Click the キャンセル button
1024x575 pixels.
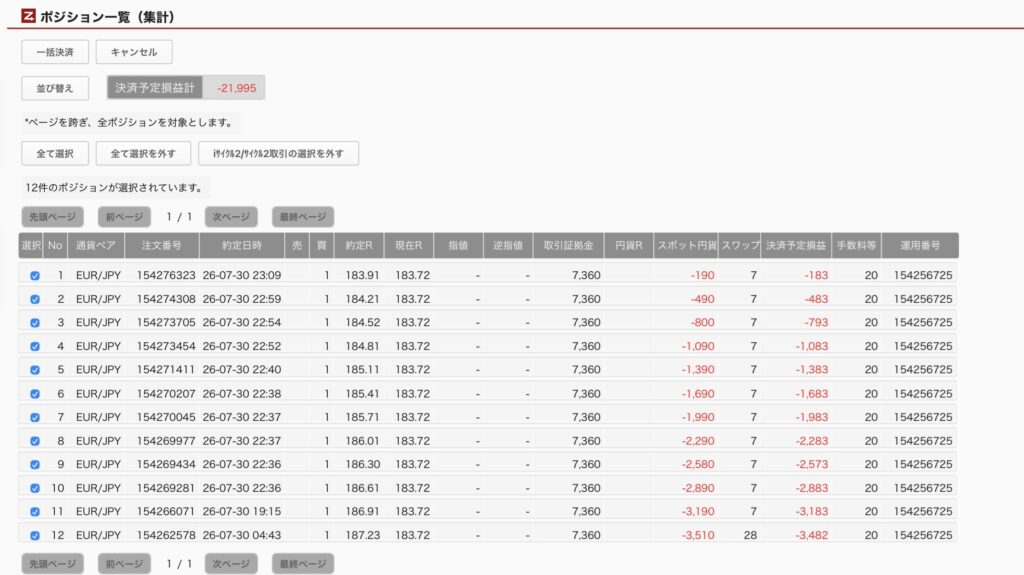pos(134,52)
